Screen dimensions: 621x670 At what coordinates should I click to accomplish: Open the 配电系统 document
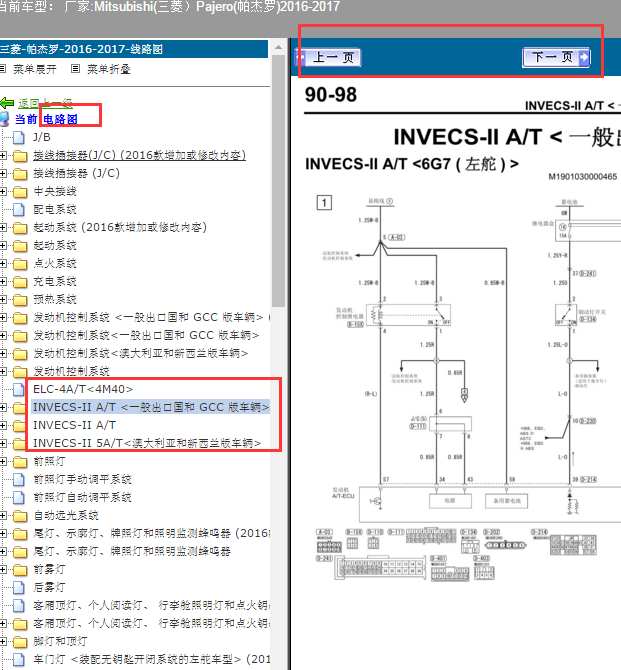(x=55, y=209)
